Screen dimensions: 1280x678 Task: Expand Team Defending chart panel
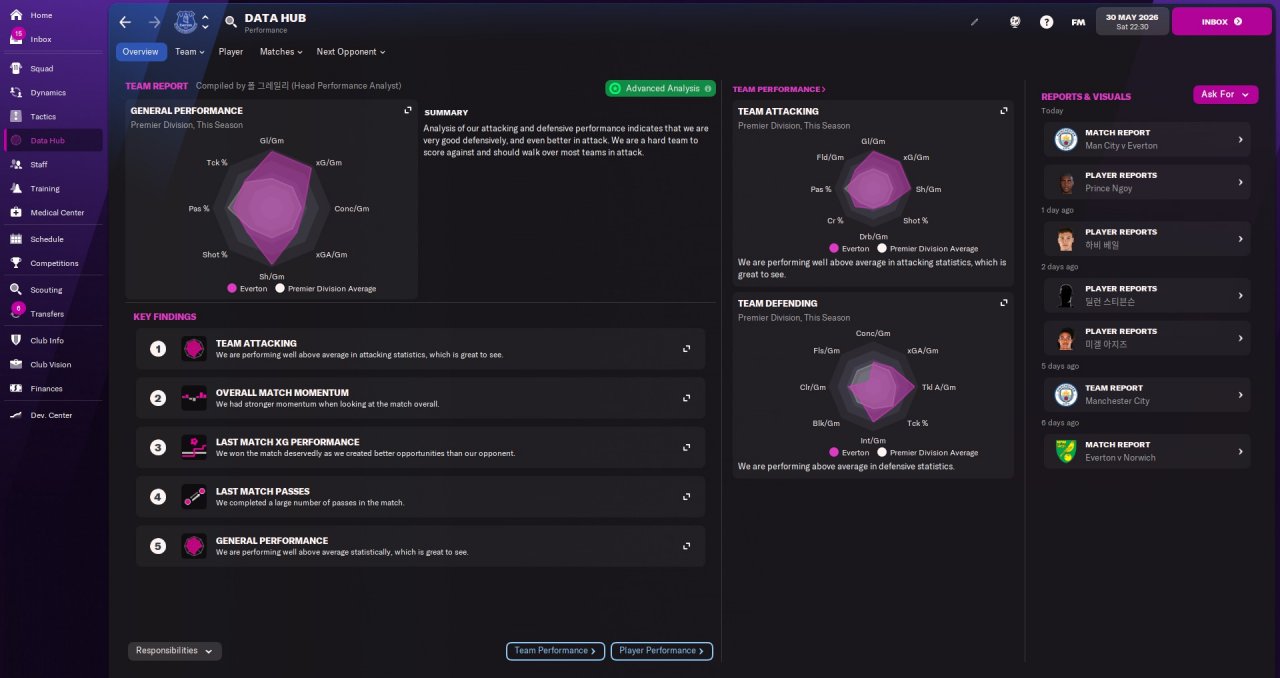pos(1003,303)
